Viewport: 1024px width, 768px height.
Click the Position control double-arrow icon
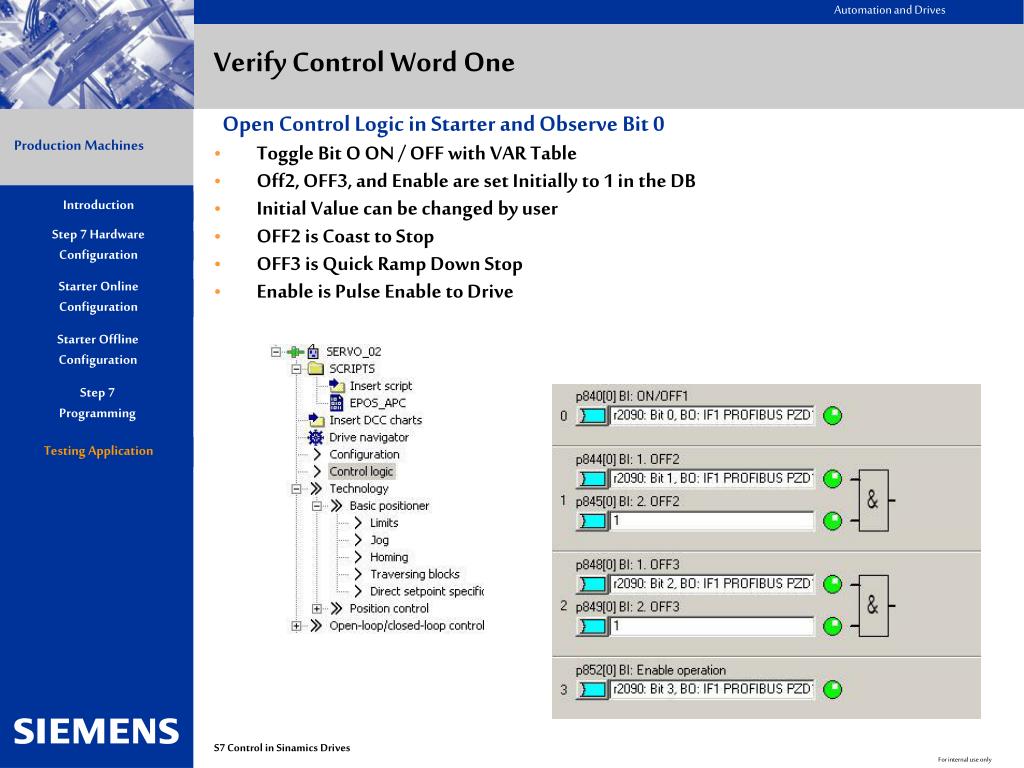click(337, 608)
